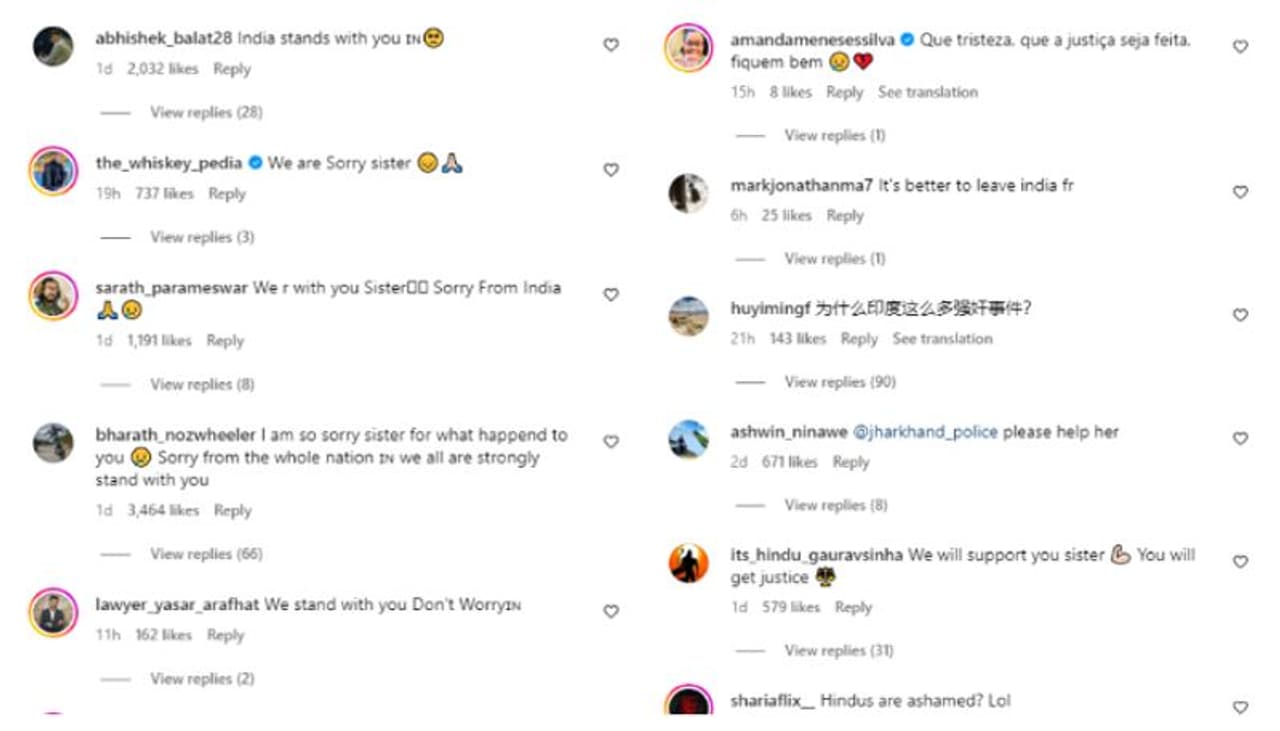Like the huyimingf comment
Image resolution: width=1280 pixels, height=731 pixels.
(x=1240, y=315)
